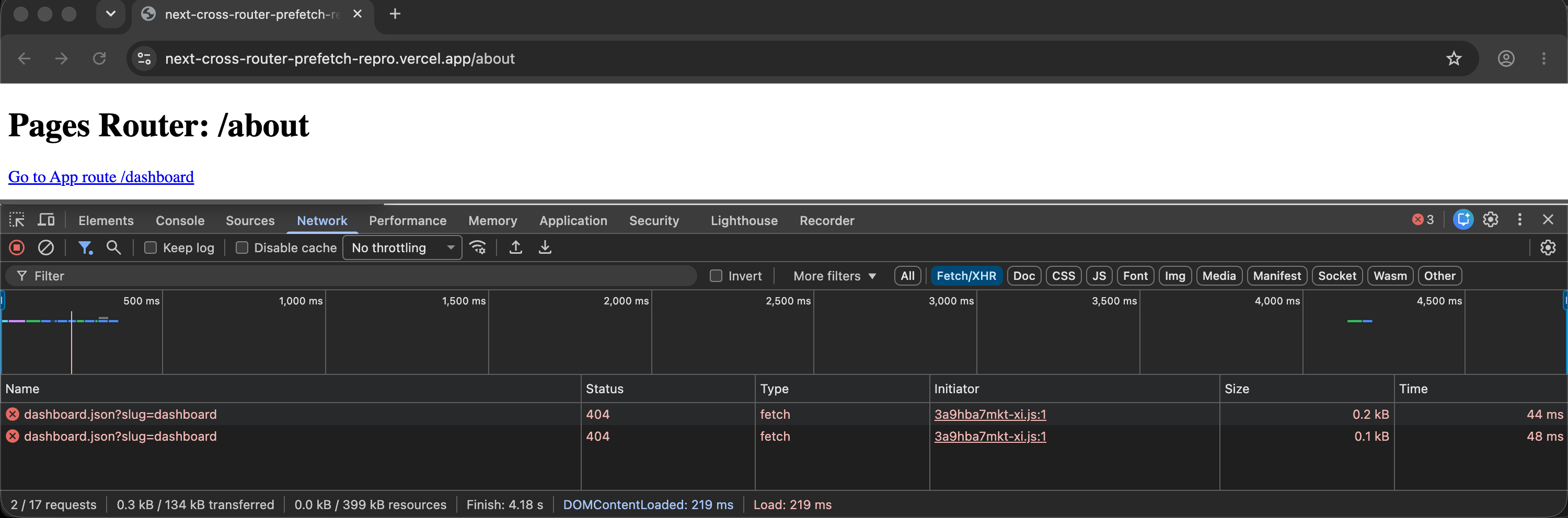Switch to the Lighthouse tab

point(744,221)
